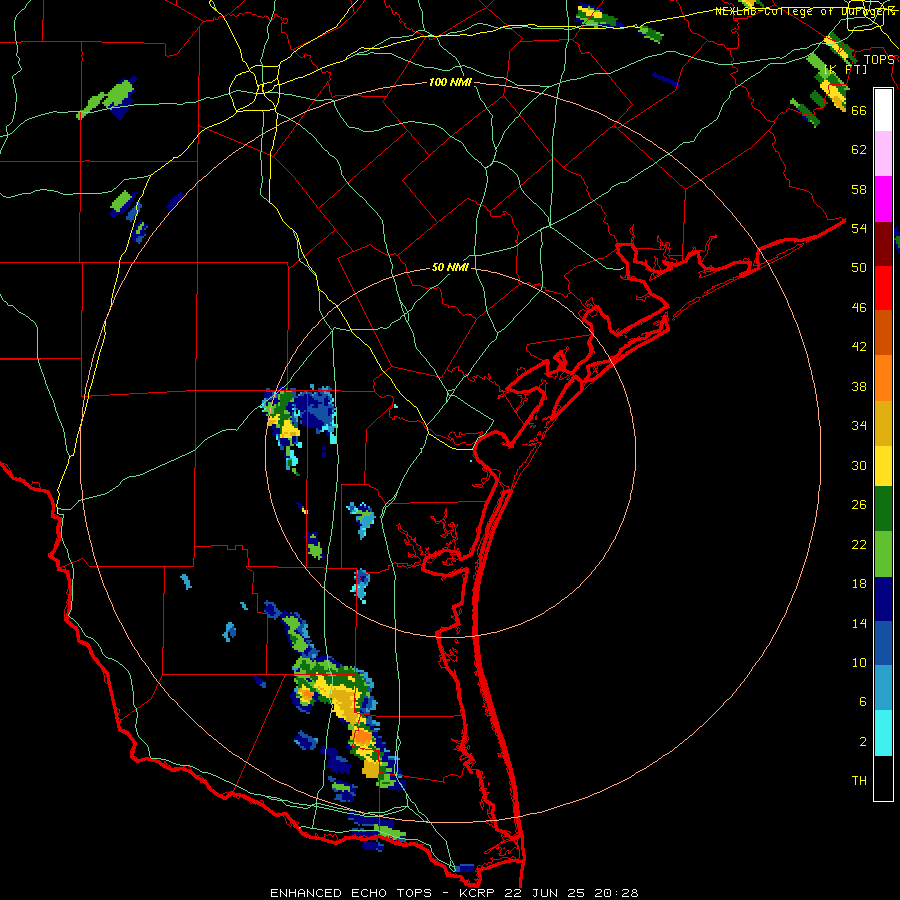Click the legend value "66"
This screenshot has width=900, height=900.
[859, 111]
